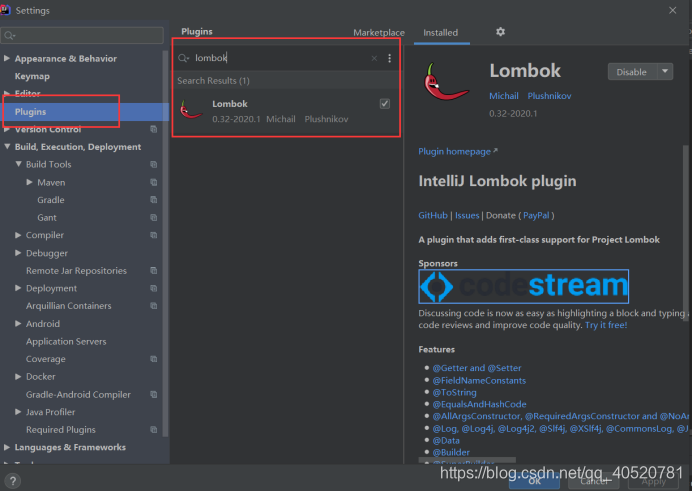Select Application Servers settings item

pyautogui.click(x=66, y=342)
